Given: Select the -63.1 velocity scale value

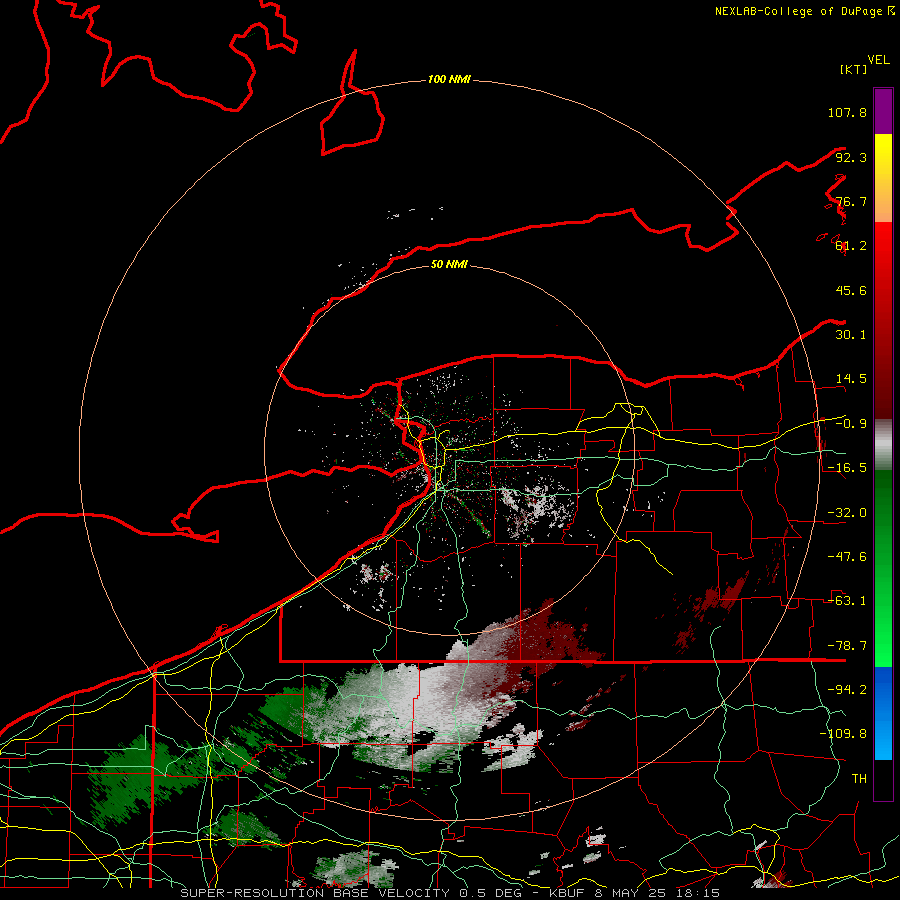Looking at the screenshot, I should [x=847, y=601].
